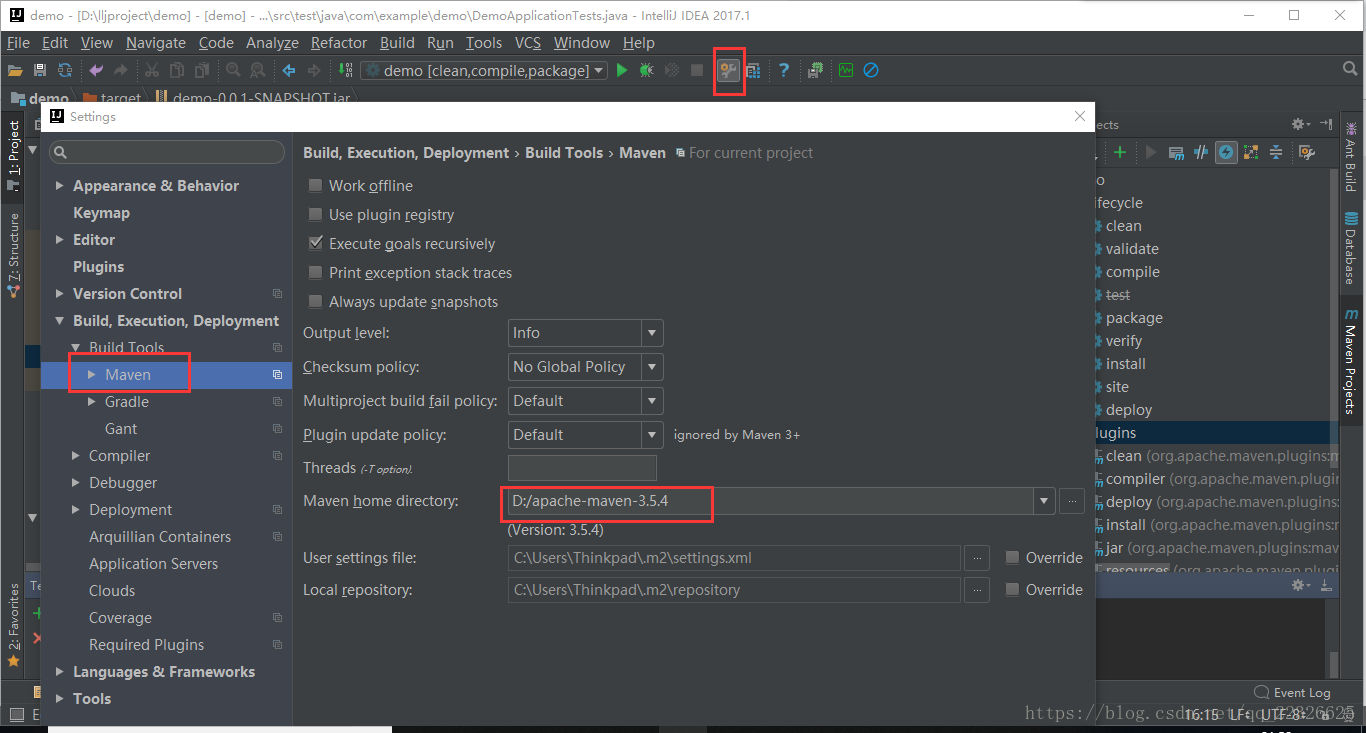Open the Maven Projects side tab
This screenshot has width=1366, height=733.
(x=1350, y=361)
